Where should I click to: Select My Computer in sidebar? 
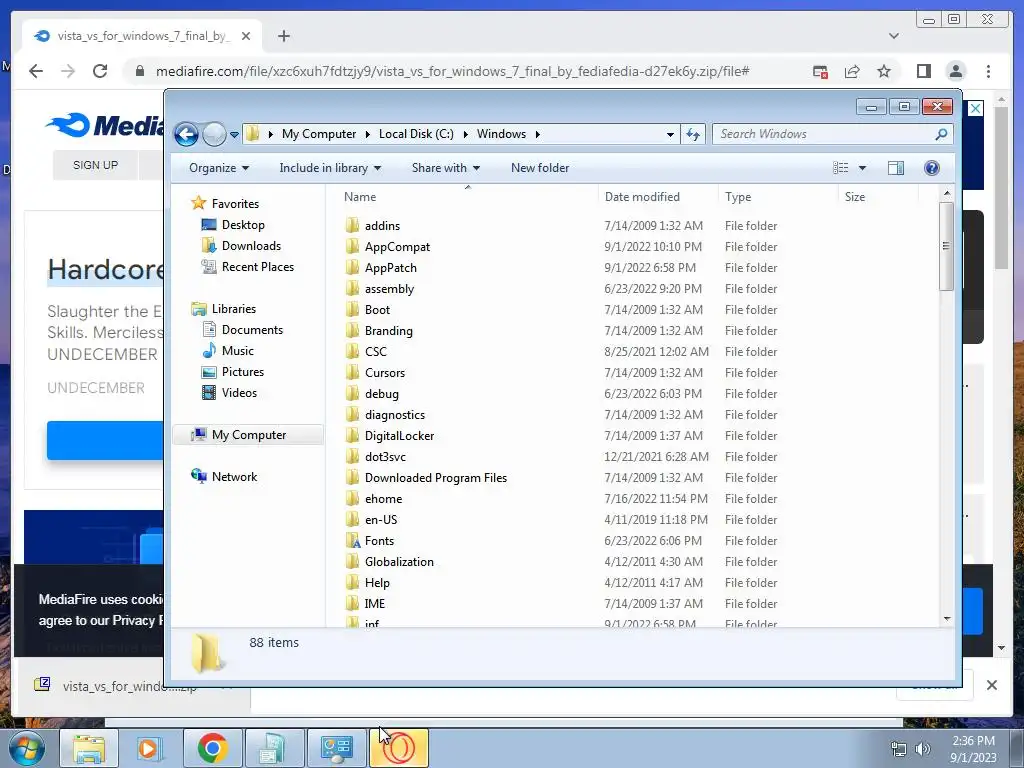point(248,435)
